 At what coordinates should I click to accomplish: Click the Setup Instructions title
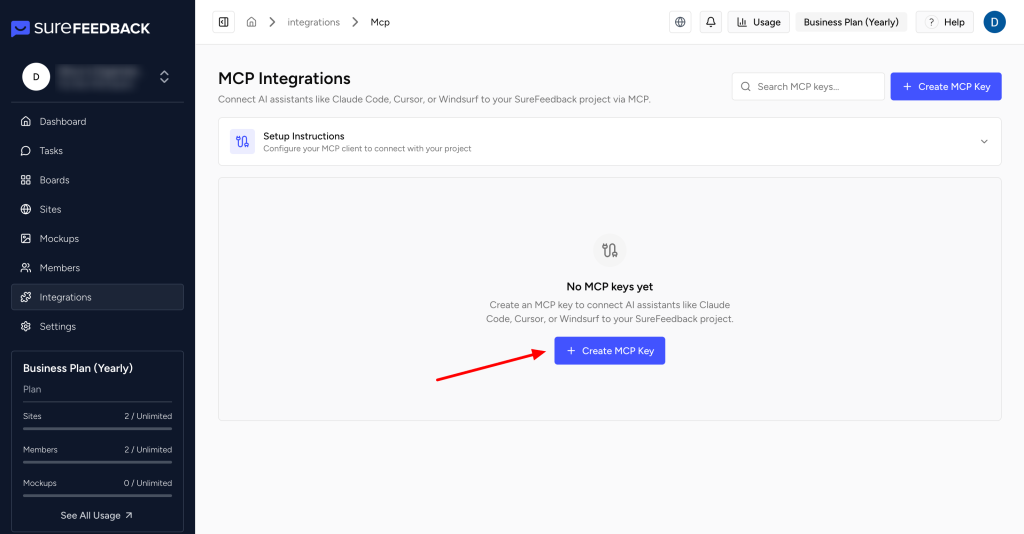coord(304,136)
